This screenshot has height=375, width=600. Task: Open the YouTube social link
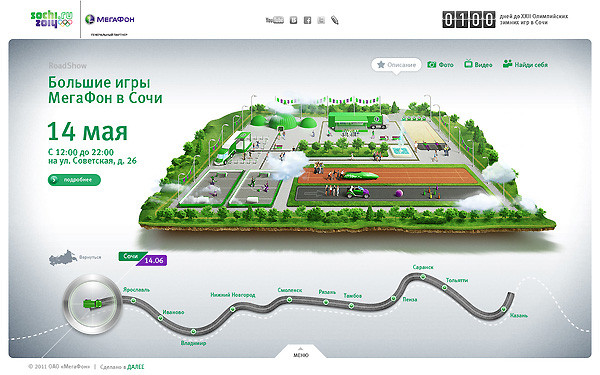pos(275,20)
